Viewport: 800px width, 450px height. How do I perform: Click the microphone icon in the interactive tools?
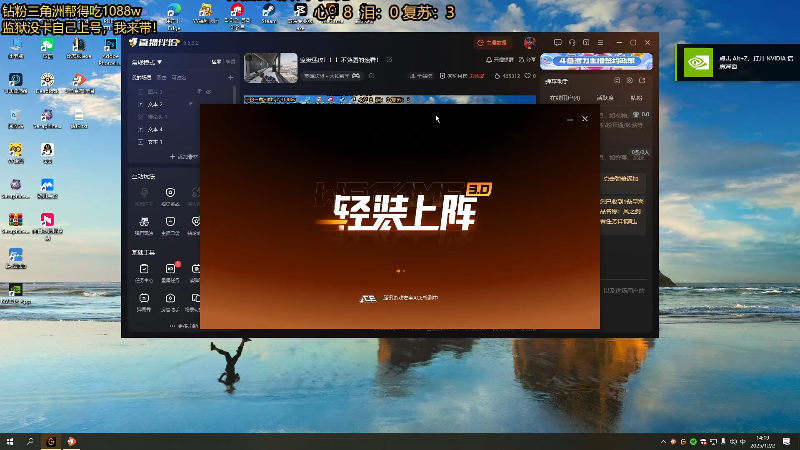point(144,193)
